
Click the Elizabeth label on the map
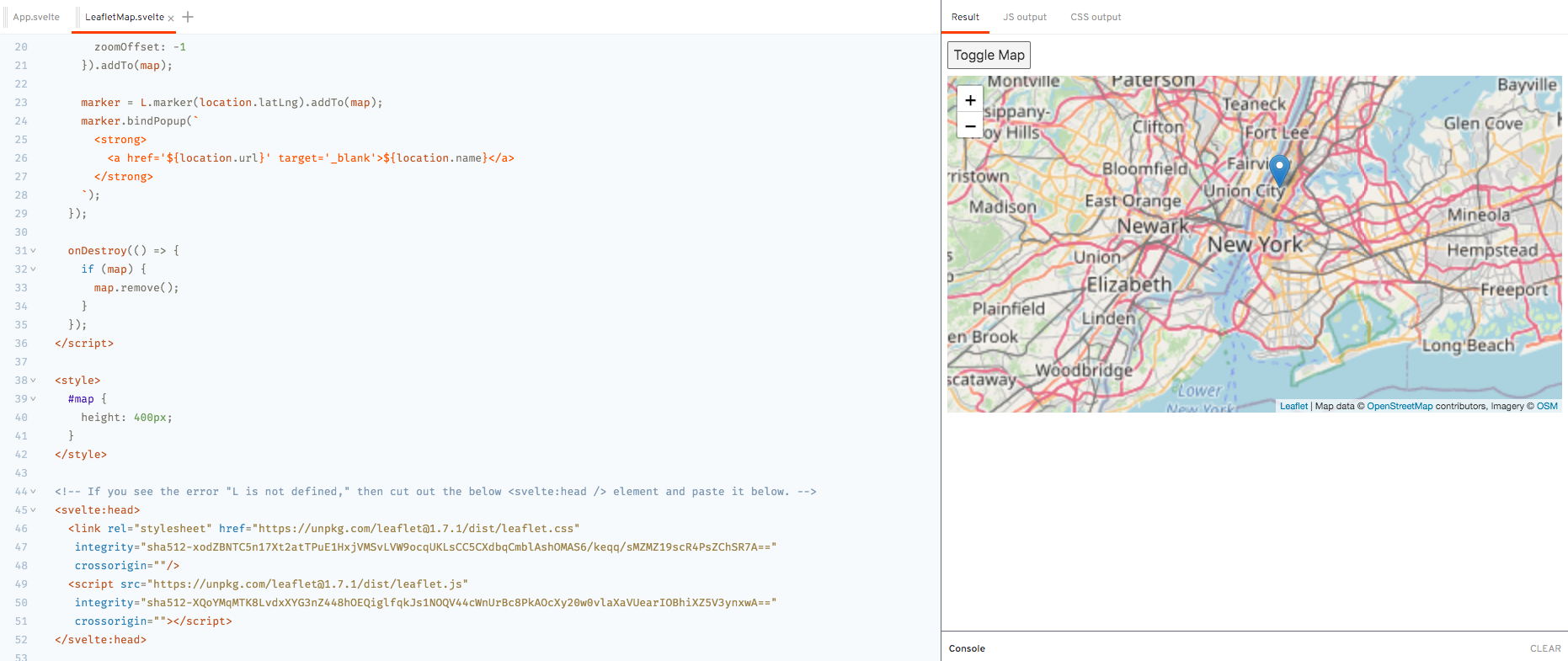tap(1128, 285)
